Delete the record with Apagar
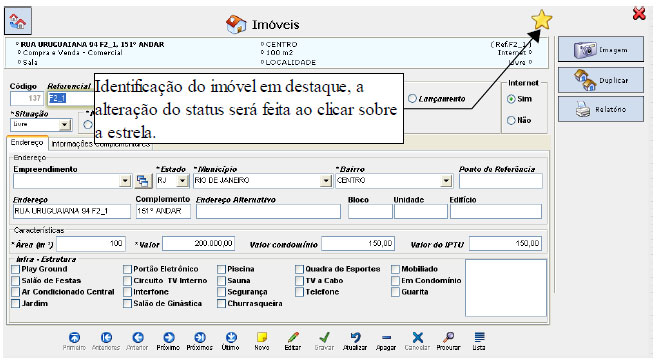Viewport: 657px width, 361px height. (386, 338)
